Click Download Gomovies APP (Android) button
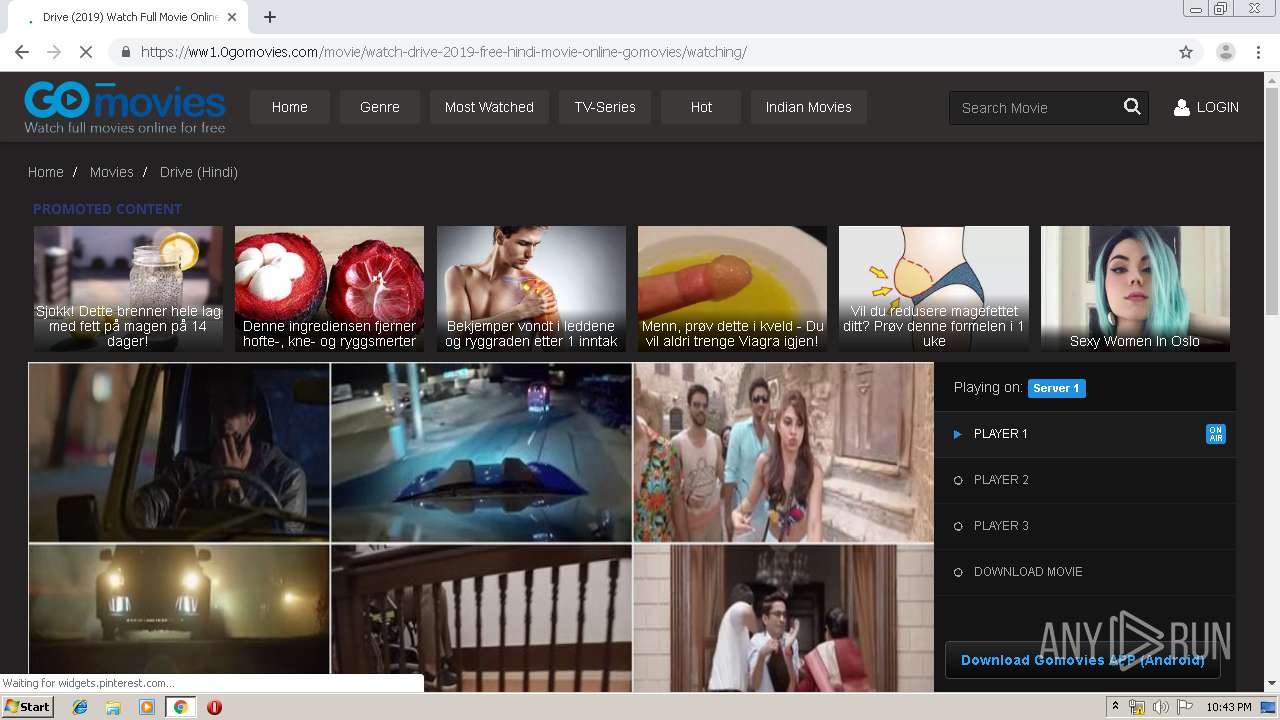 [x=1082, y=660]
